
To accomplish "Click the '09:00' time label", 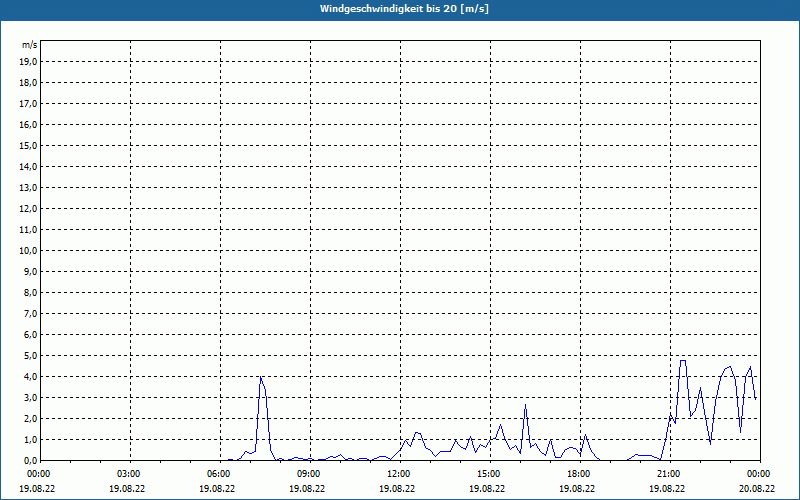I will [x=309, y=474].
